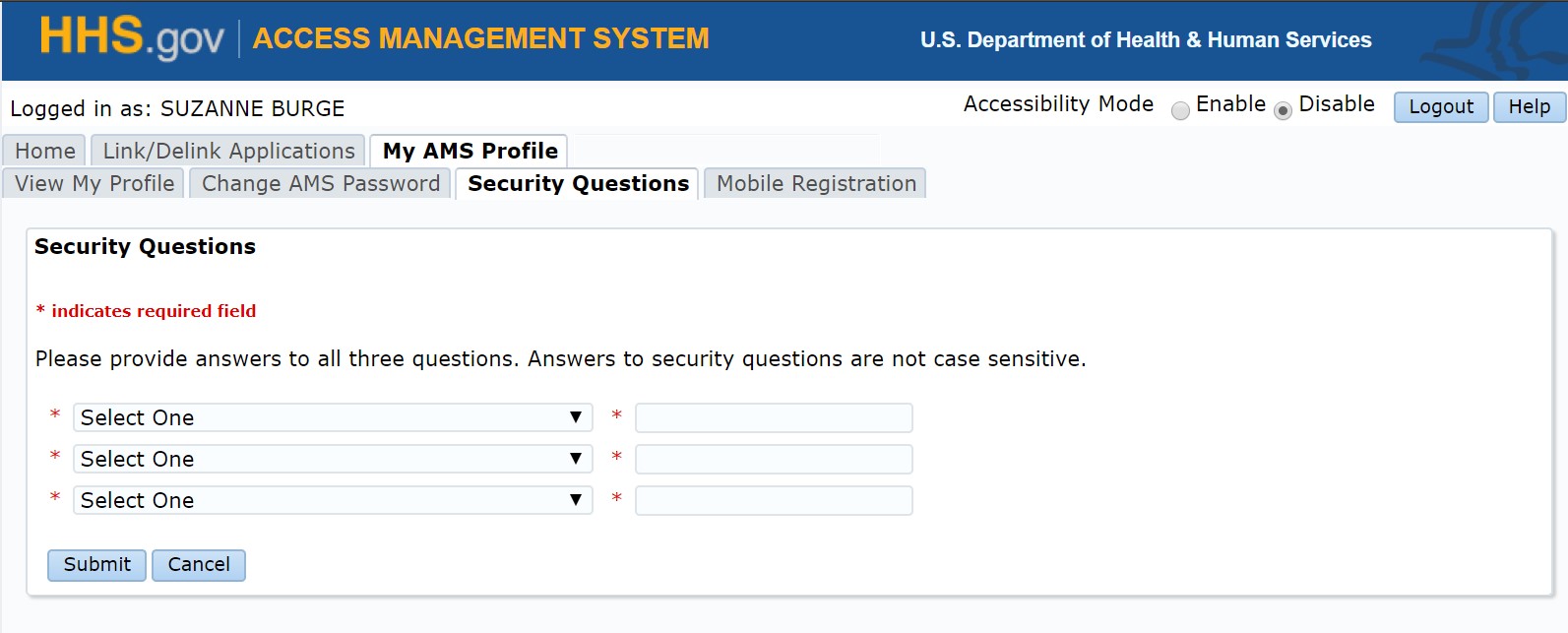Open the second security question dropdown
Screen dimensions: 1568x633
333,459
